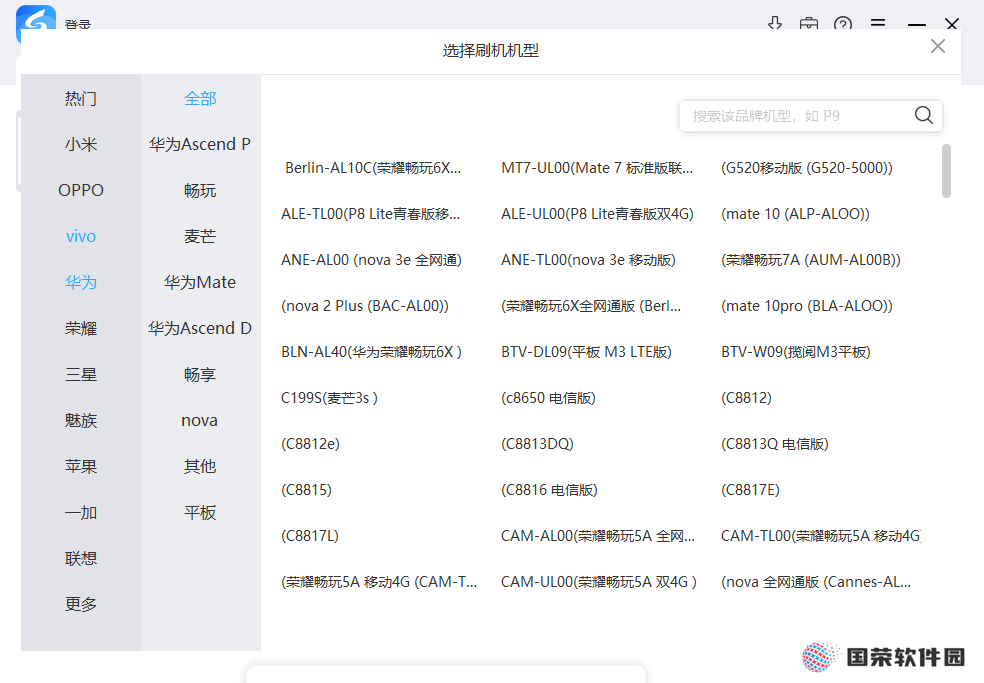Filter by 畅玩 series
The image size is (984, 683).
tap(200, 190)
